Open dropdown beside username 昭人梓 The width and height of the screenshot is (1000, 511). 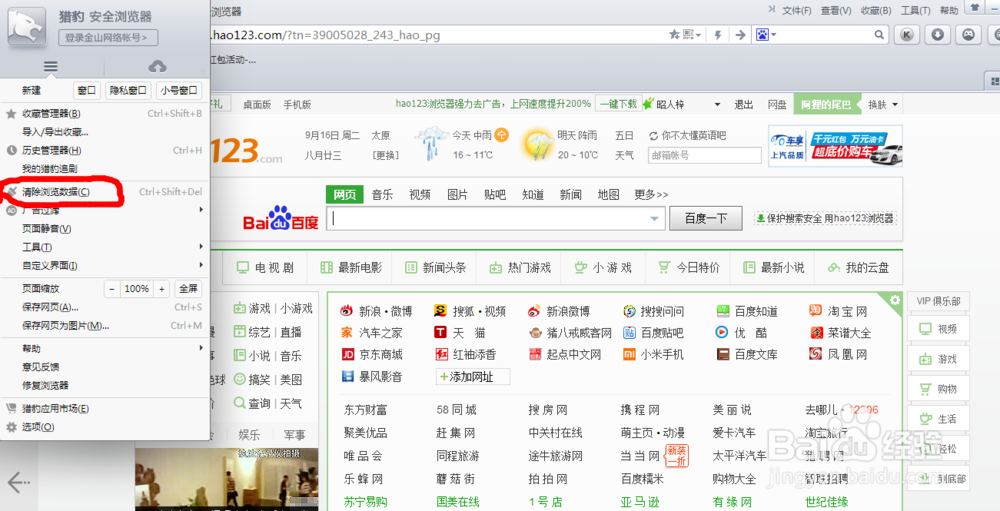pyautogui.click(x=717, y=105)
